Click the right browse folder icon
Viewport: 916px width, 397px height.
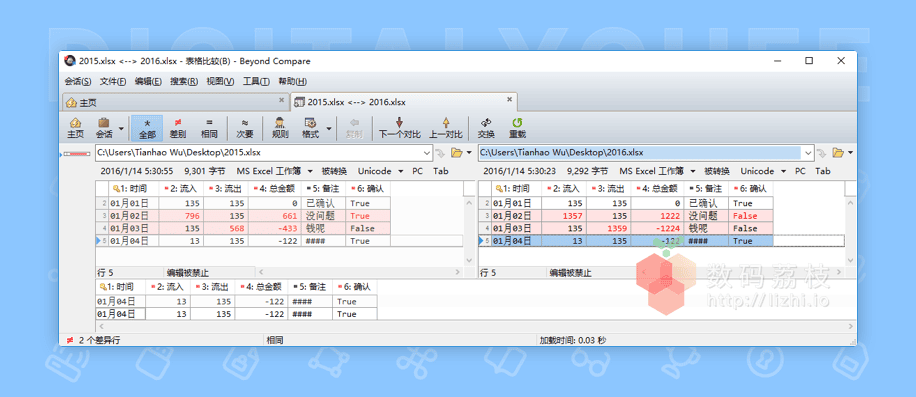tap(838, 153)
